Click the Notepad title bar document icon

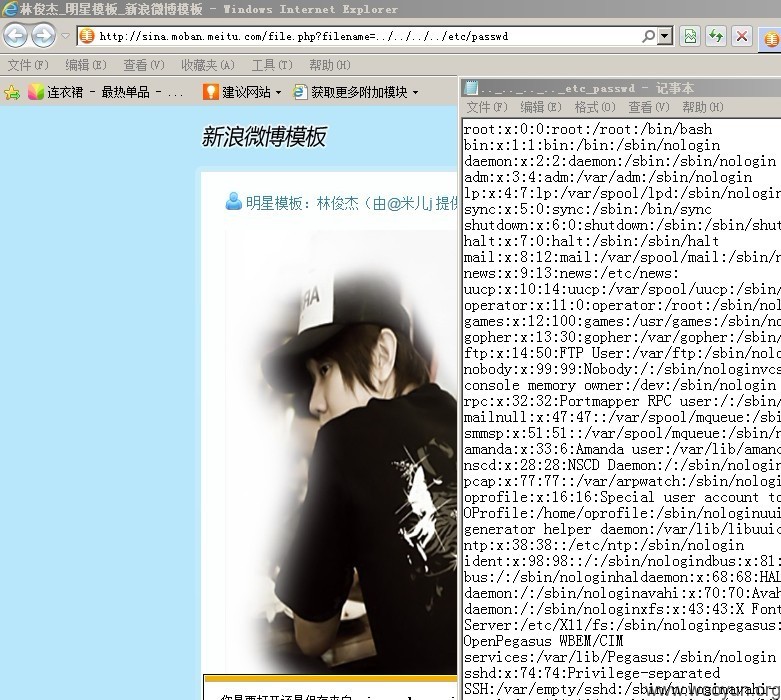click(471, 88)
